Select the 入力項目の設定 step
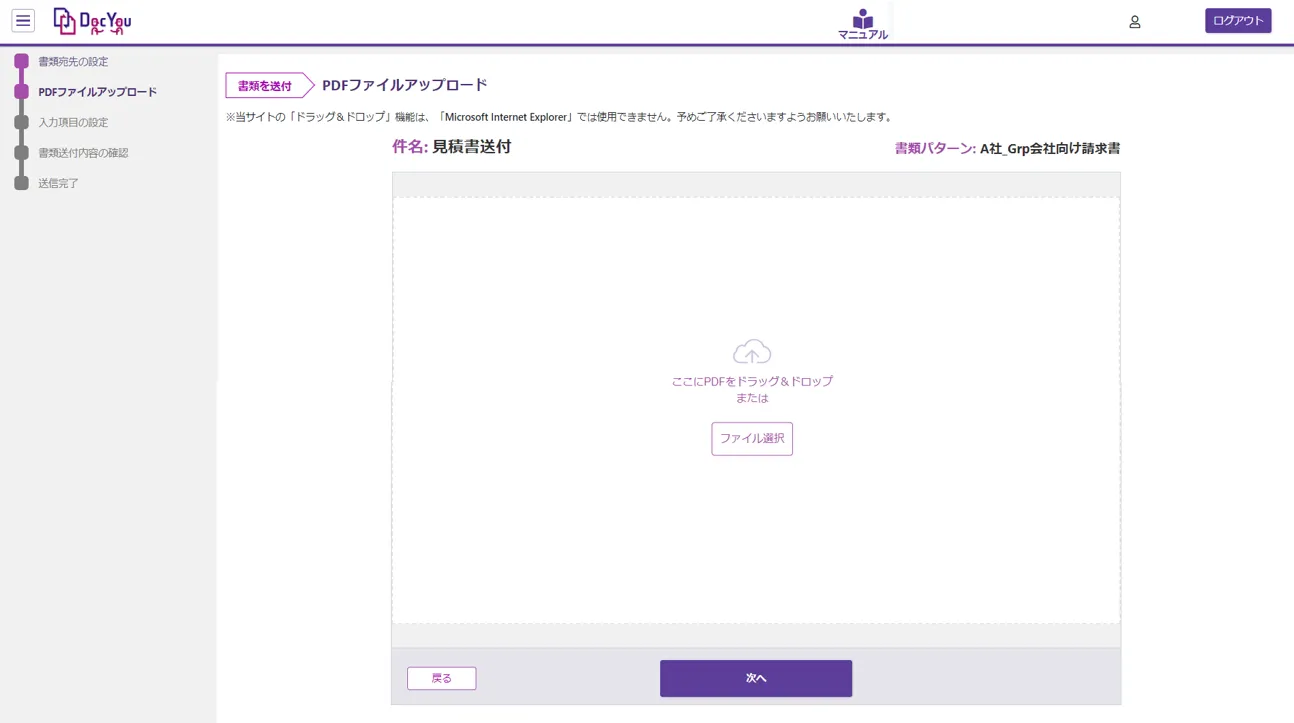 pos(73,123)
